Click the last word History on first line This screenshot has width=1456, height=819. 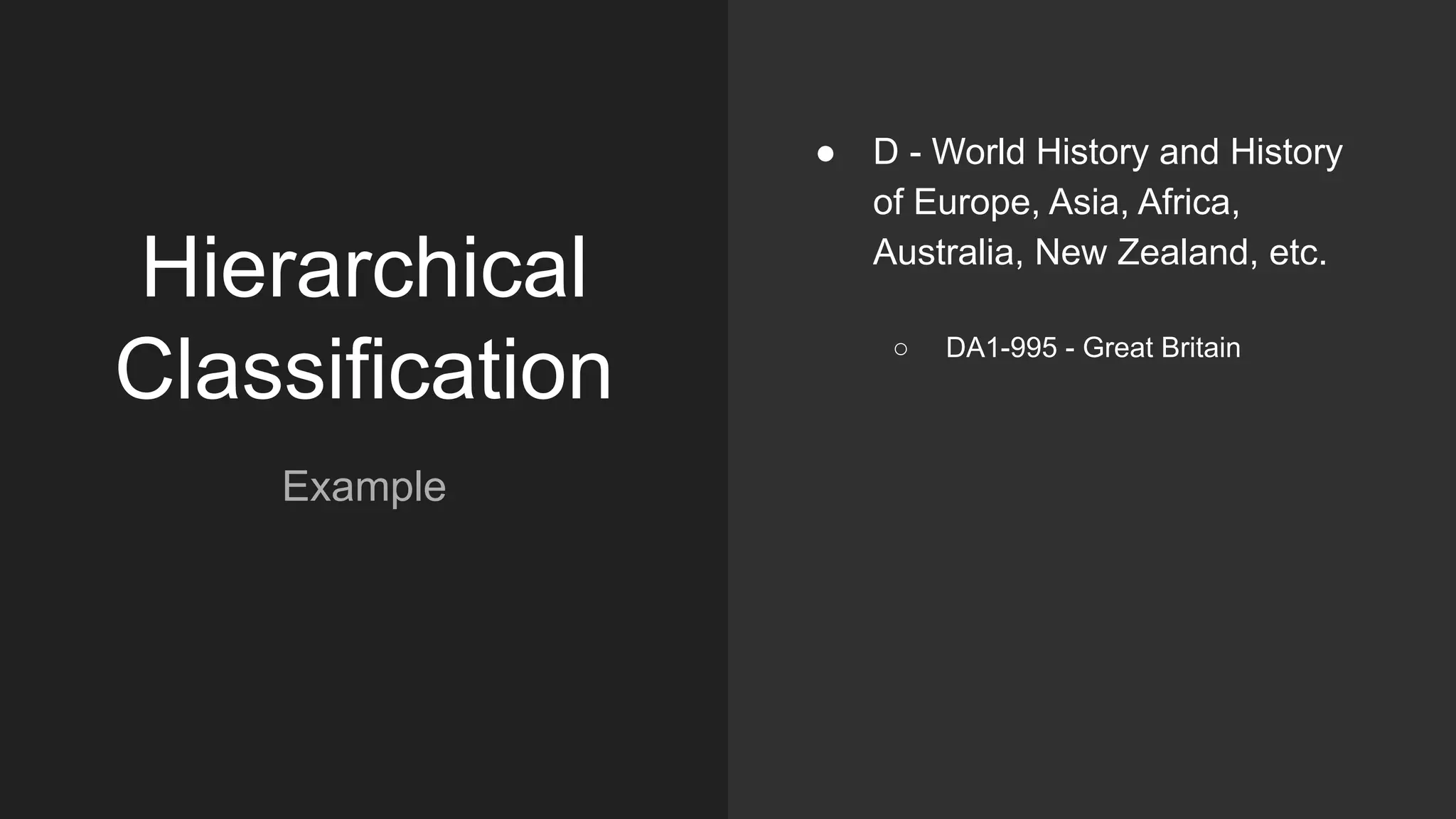coord(1286,152)
